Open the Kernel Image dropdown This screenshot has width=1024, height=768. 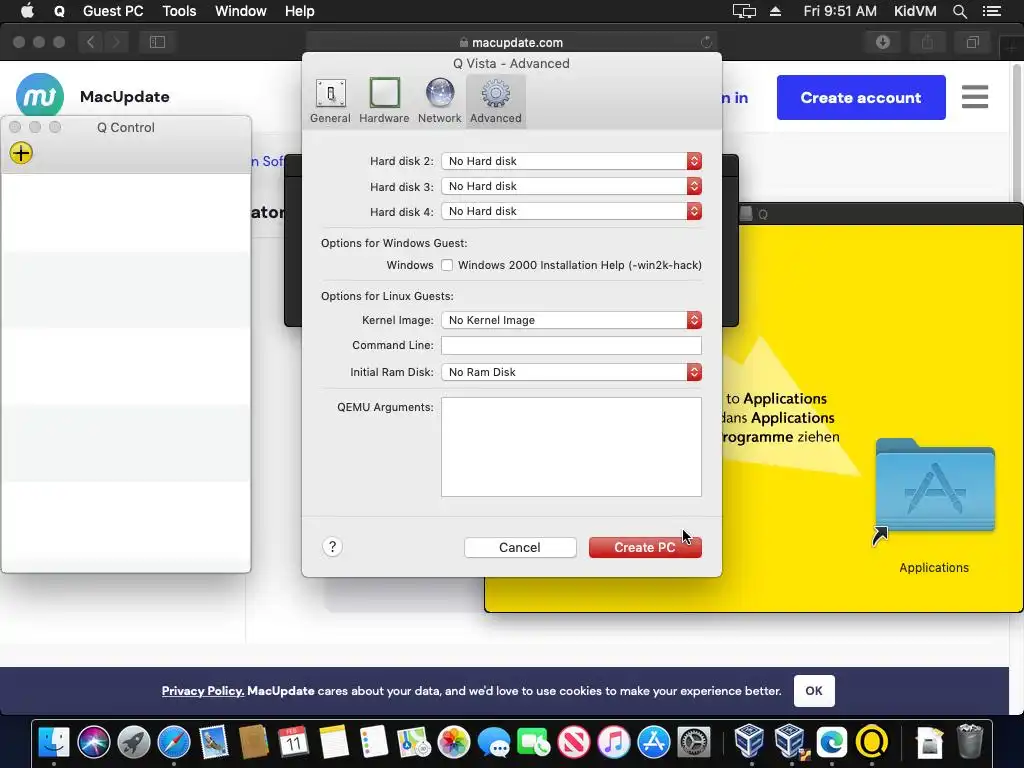(571, 320)
